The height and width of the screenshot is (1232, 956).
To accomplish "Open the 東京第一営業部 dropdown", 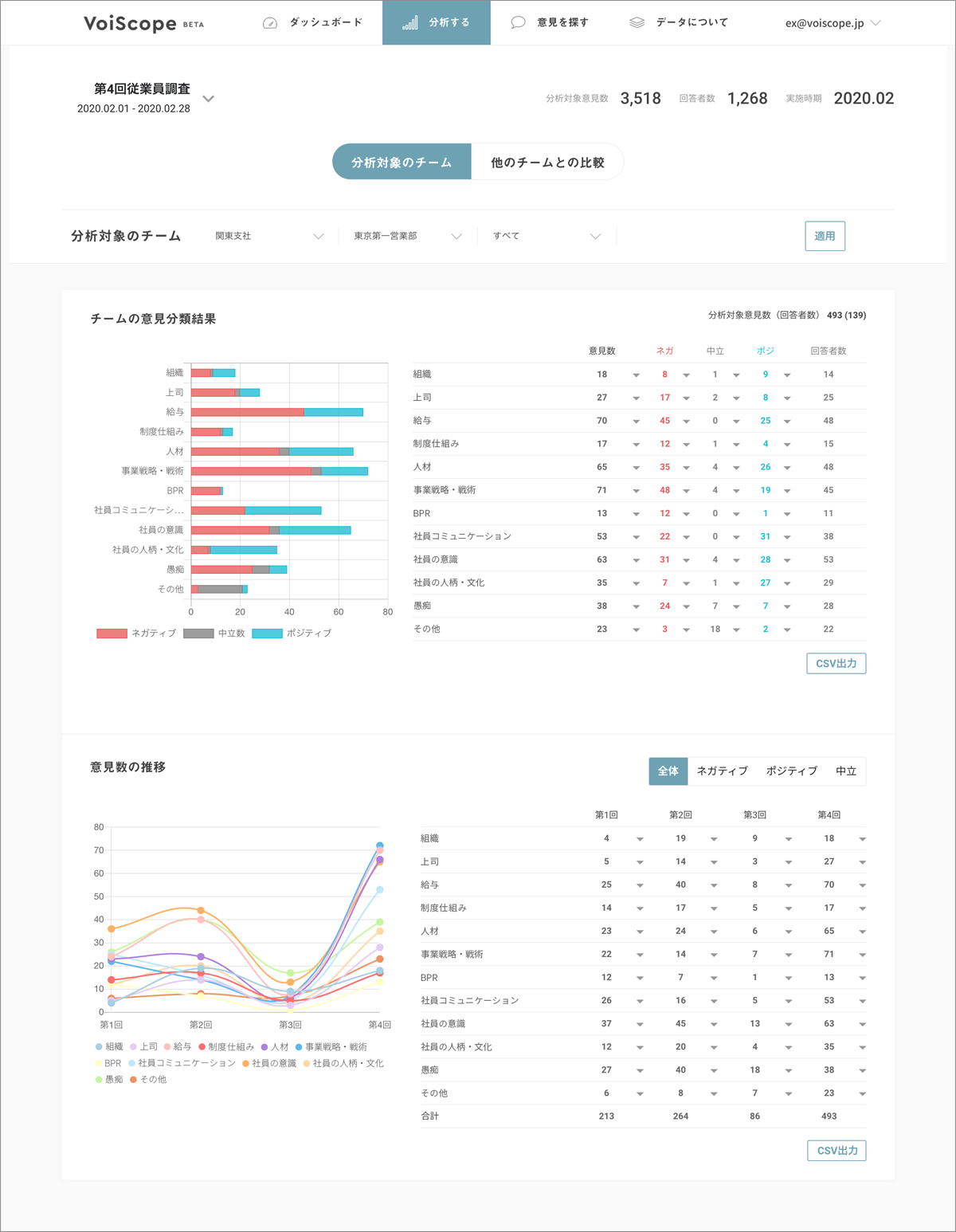I will [x=408, y=236].
